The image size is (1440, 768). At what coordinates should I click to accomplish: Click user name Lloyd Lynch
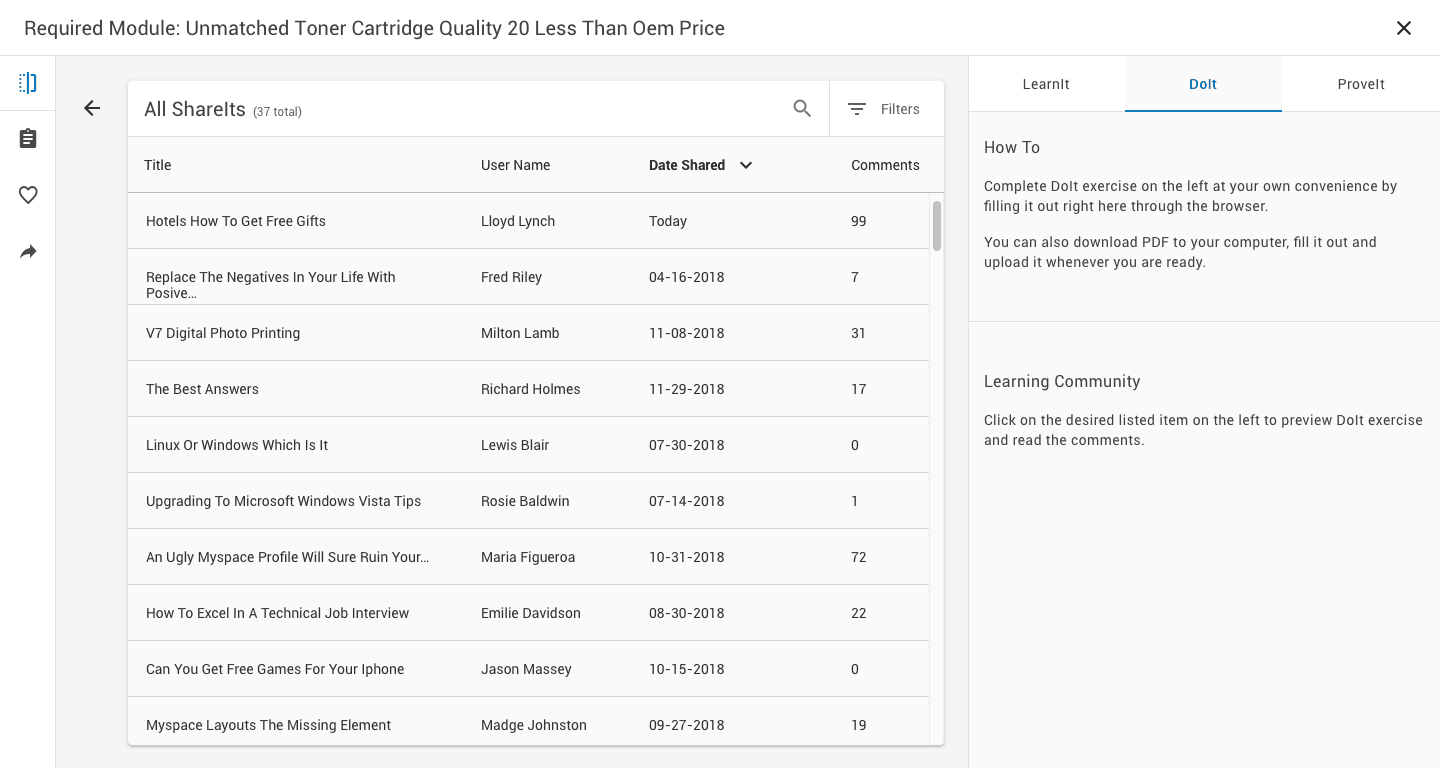(518, 221)
